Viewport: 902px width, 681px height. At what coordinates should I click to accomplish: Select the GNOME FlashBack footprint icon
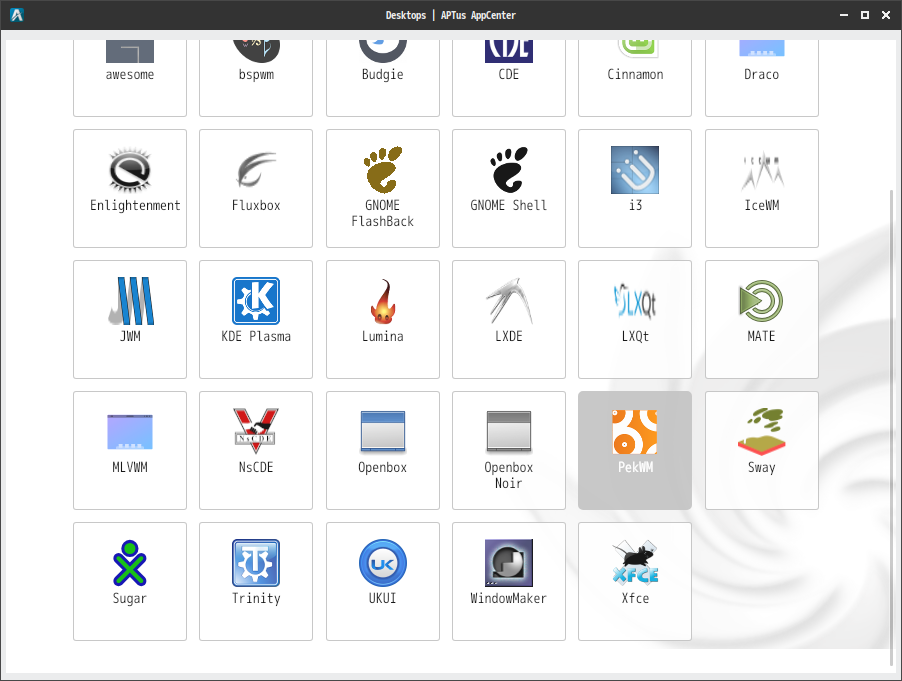[x=383, y=170]
